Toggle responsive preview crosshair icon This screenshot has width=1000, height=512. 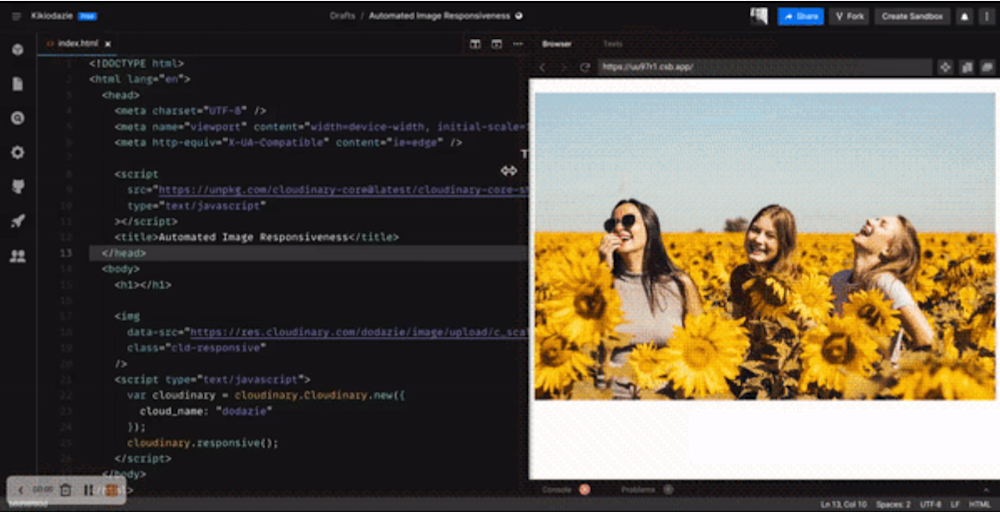[x=945, y=67]
